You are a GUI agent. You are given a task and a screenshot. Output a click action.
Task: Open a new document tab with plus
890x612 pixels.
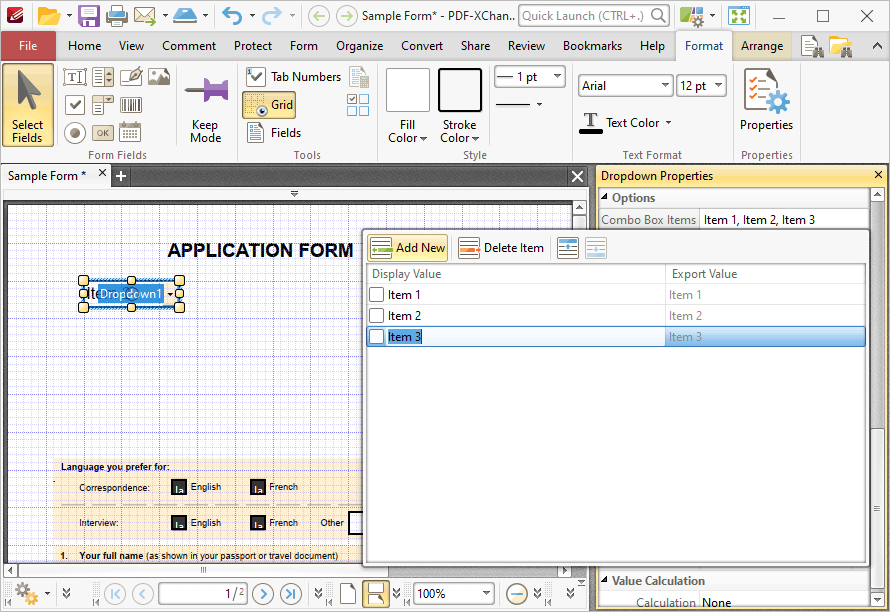121,177
